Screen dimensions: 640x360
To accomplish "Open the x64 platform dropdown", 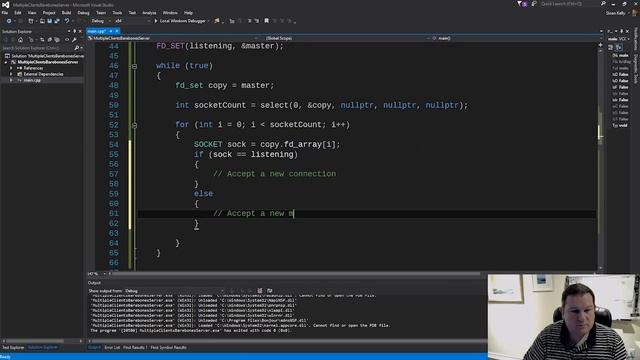I will (x=131, y=21).
